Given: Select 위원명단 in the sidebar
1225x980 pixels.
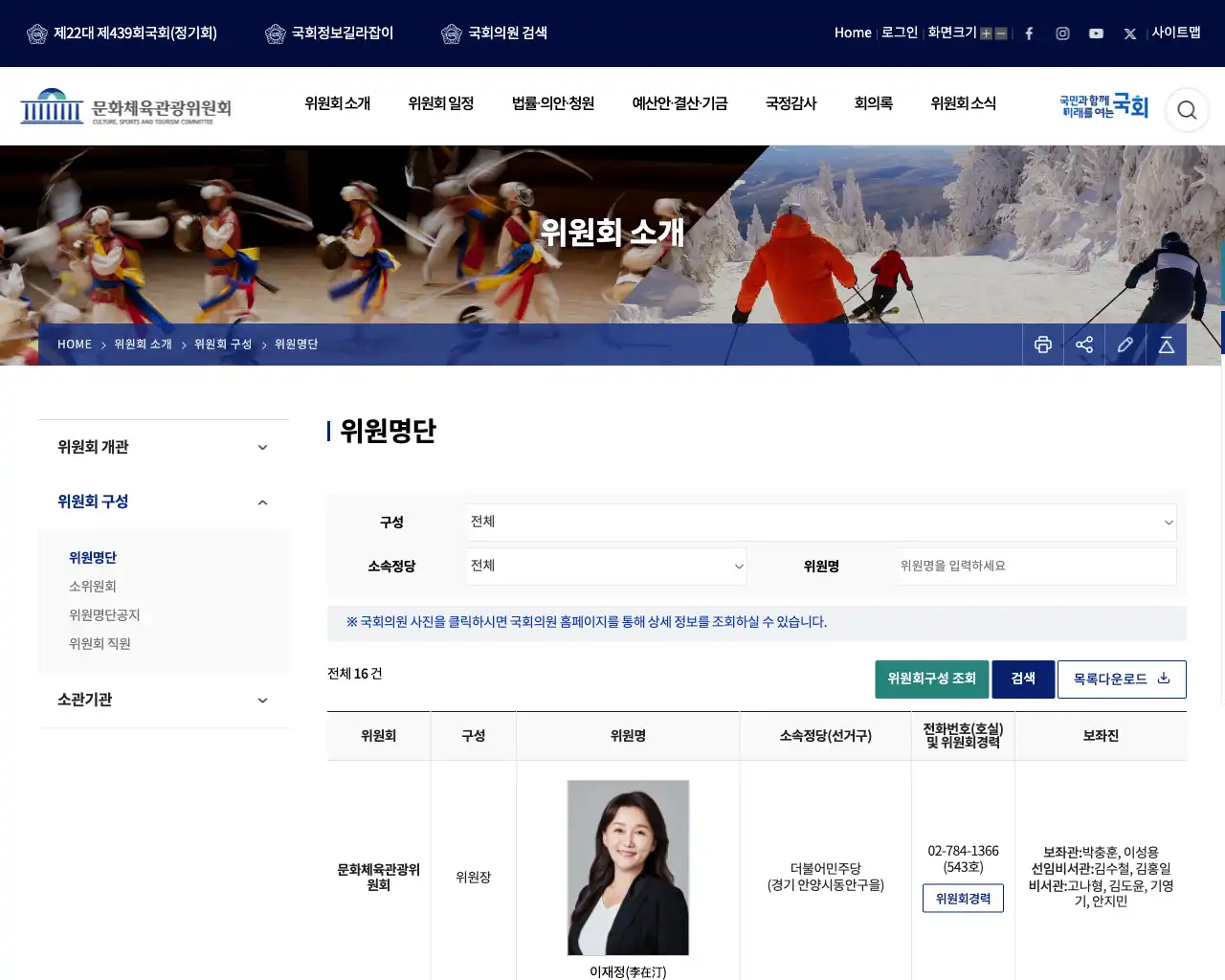Looking at the screenshot, I should click(93, 557).
